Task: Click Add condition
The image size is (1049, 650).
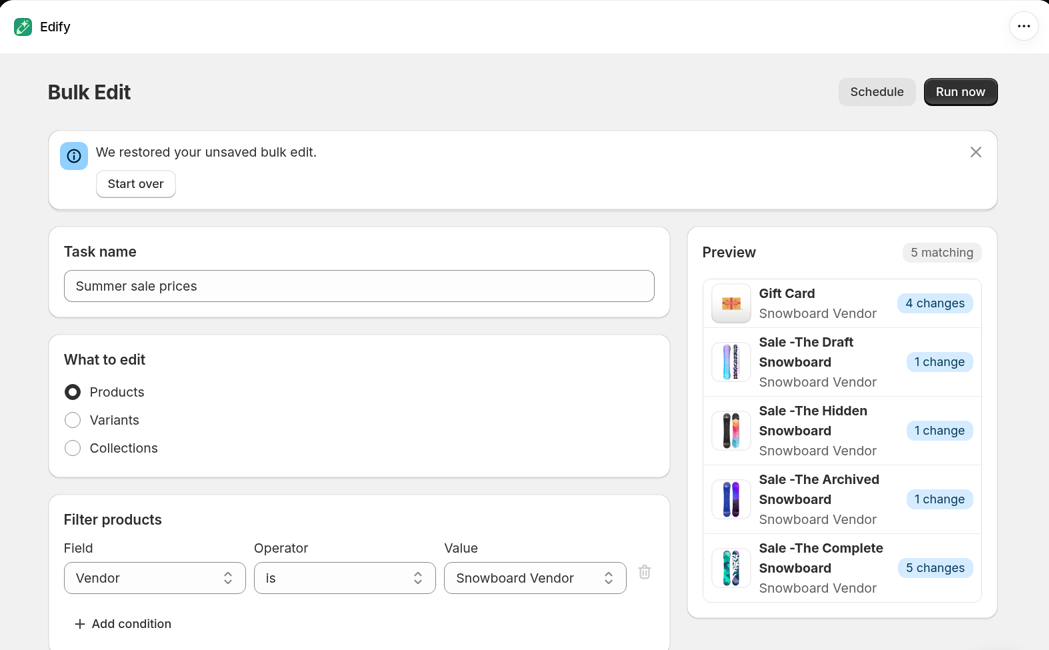Action: 122,624
